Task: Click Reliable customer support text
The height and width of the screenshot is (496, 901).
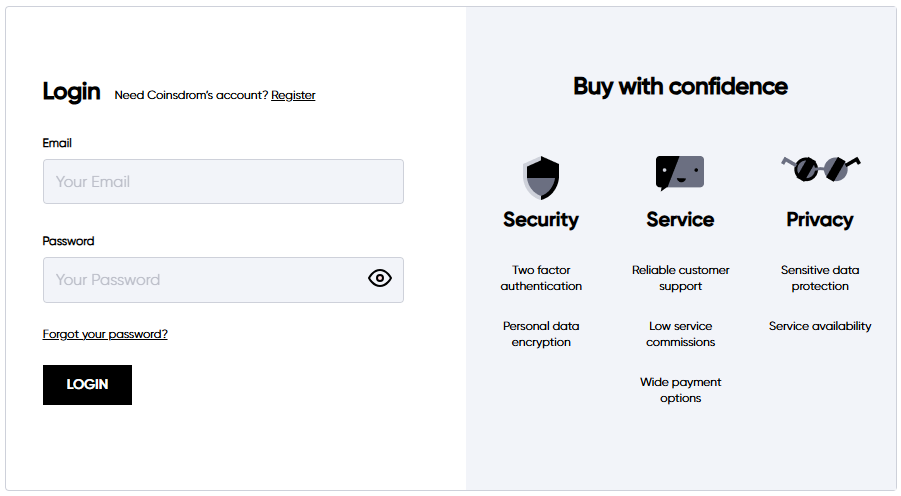Action: coord(680,278)
